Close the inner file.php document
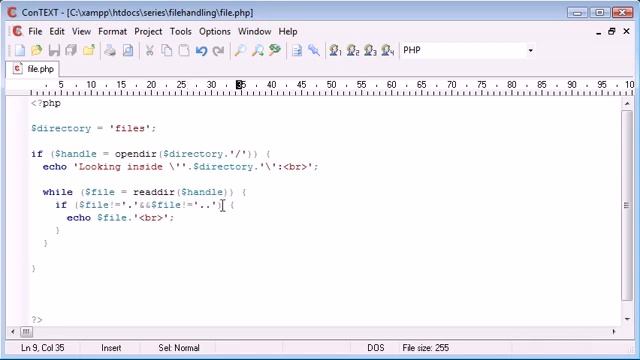 pyautogui.click(x=627, y=31)
